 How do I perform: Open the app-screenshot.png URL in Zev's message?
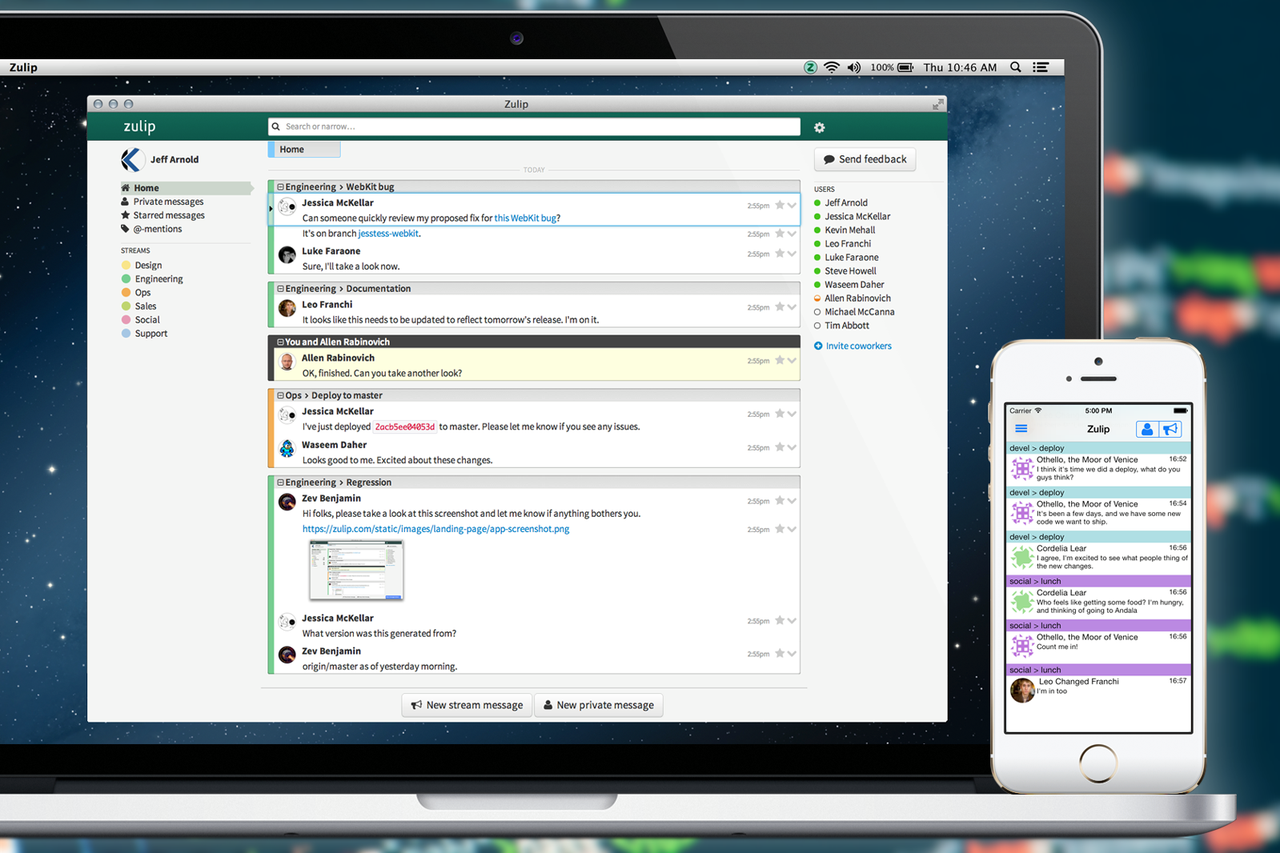[436, 529]
